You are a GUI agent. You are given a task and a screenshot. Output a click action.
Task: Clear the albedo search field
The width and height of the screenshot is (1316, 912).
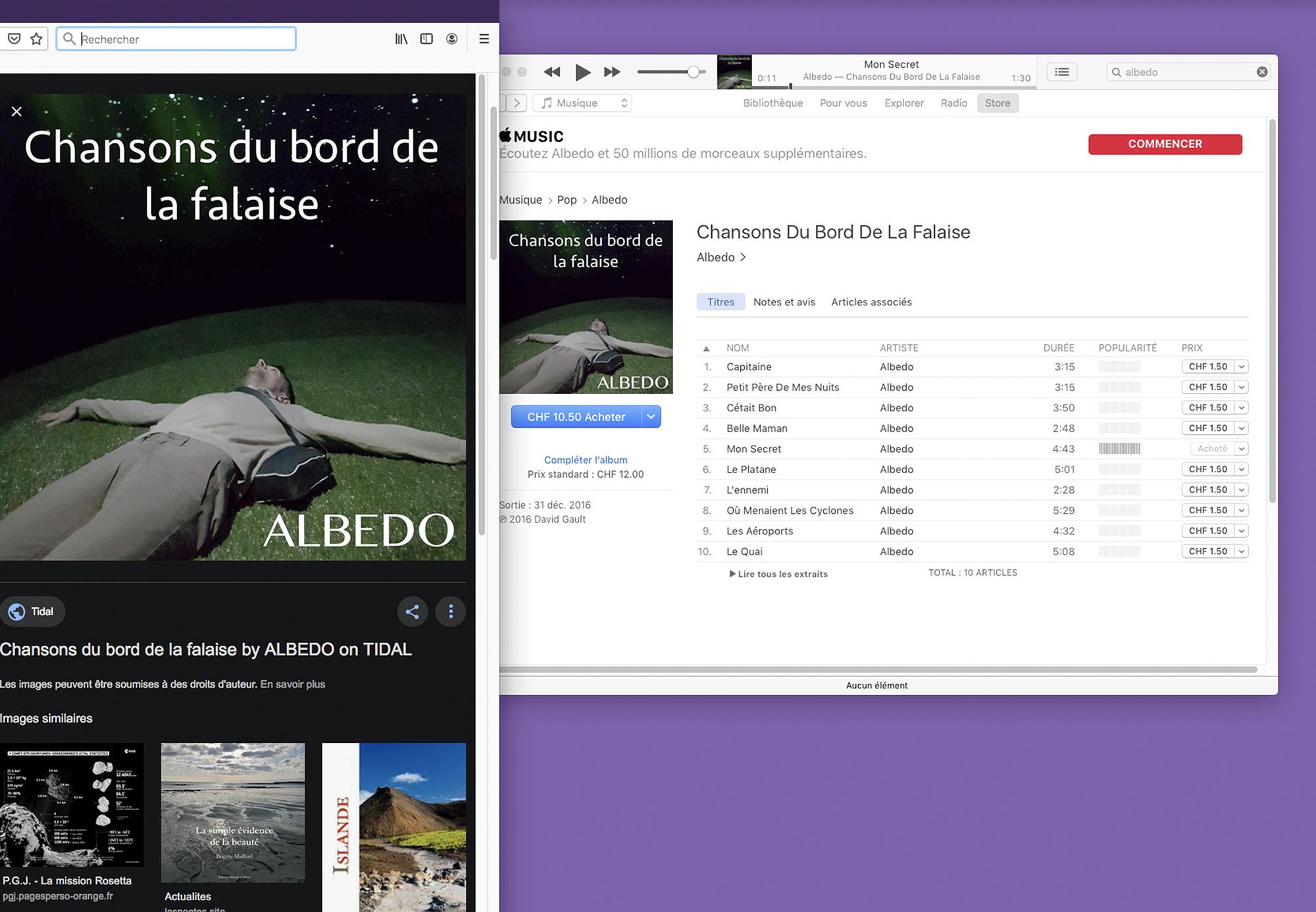pyautogui.click(x=1261, y=72)
